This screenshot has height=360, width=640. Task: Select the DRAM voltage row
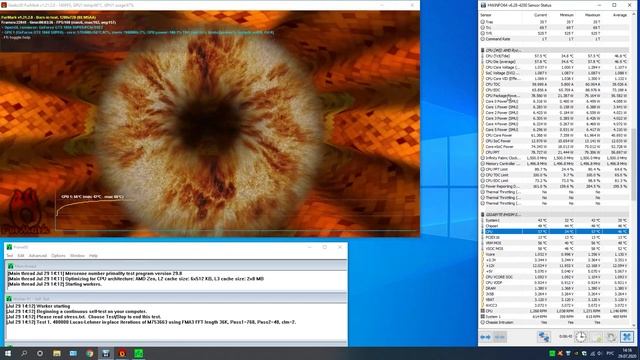click(x=555, y=288)
